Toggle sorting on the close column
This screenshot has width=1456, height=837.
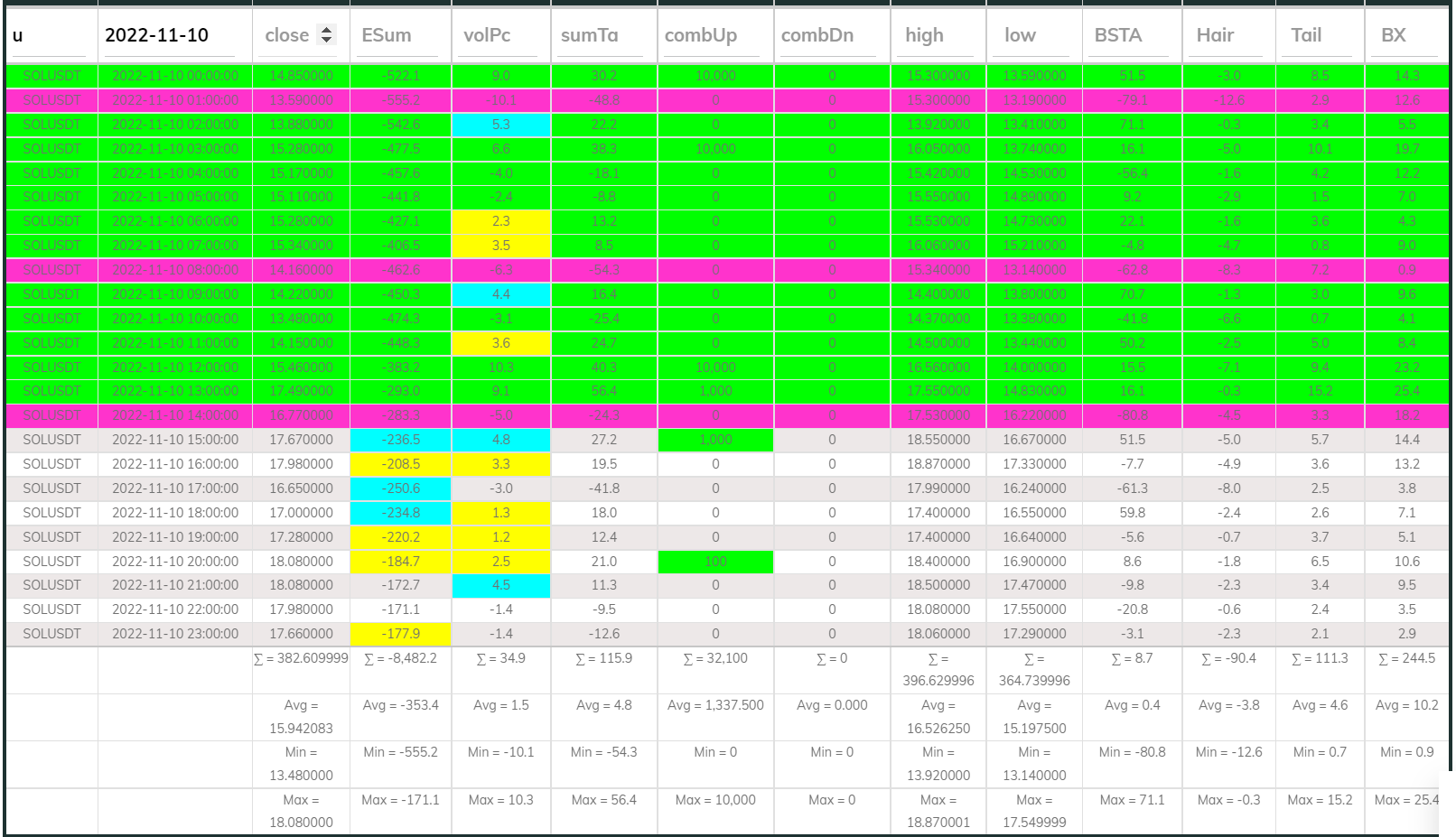pyautogui.click(x=287, y=34)
